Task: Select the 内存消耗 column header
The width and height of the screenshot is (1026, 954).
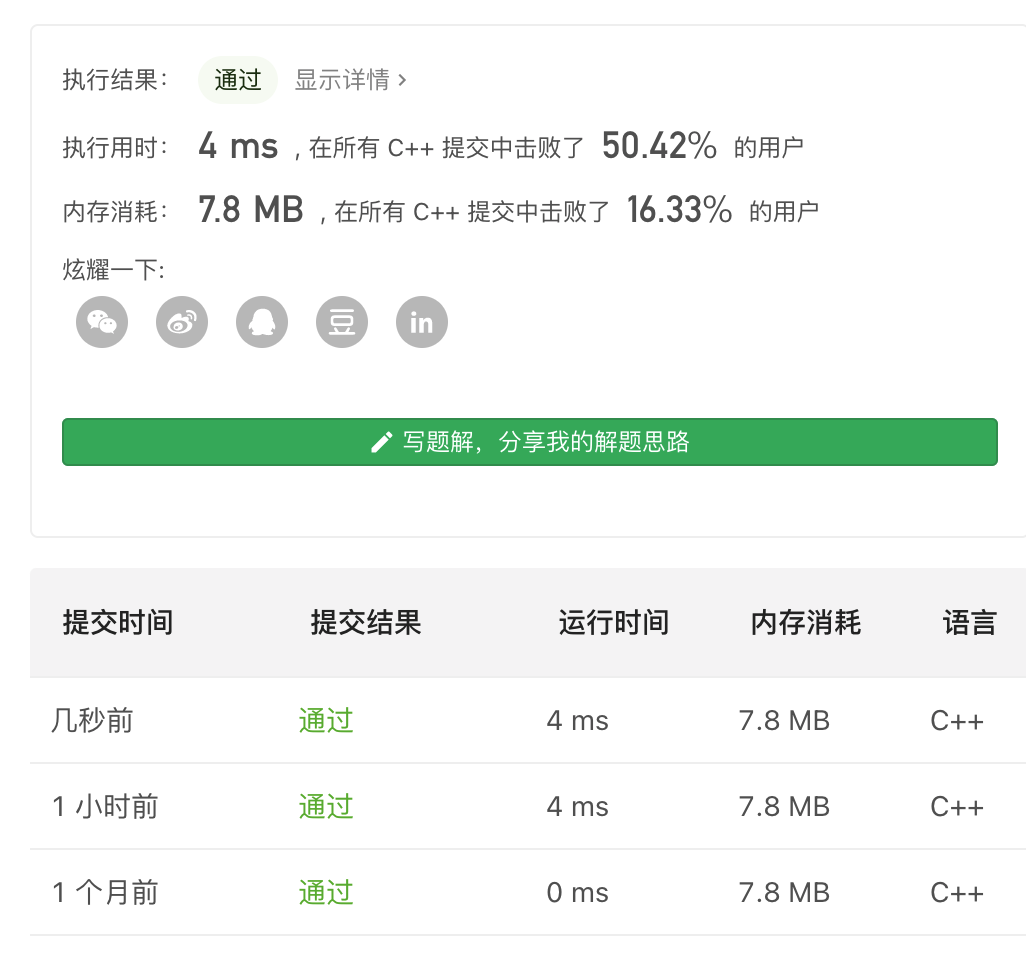Action: [806, 623]
